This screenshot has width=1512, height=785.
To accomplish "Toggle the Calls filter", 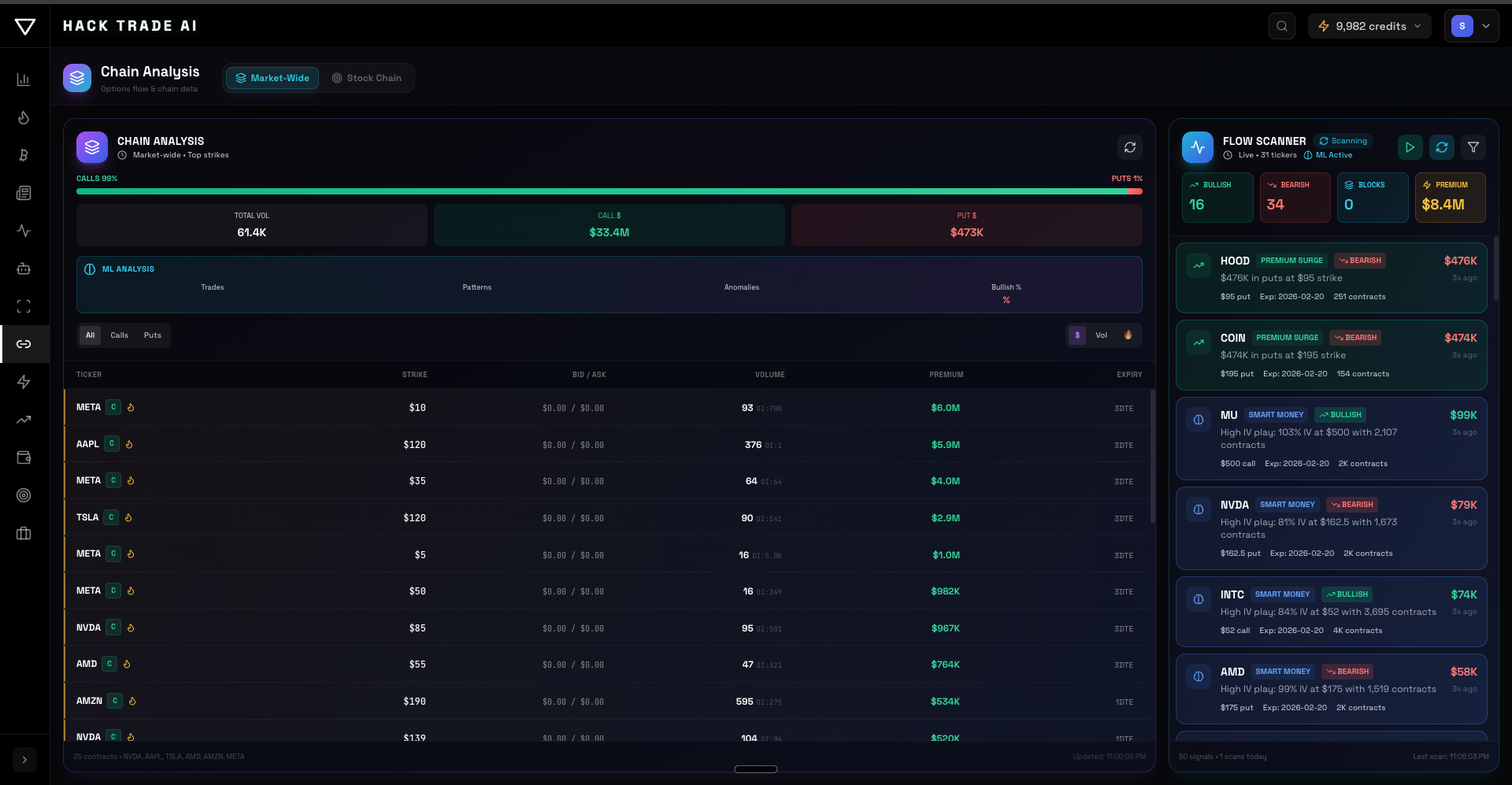I will [x=120, y=335].
